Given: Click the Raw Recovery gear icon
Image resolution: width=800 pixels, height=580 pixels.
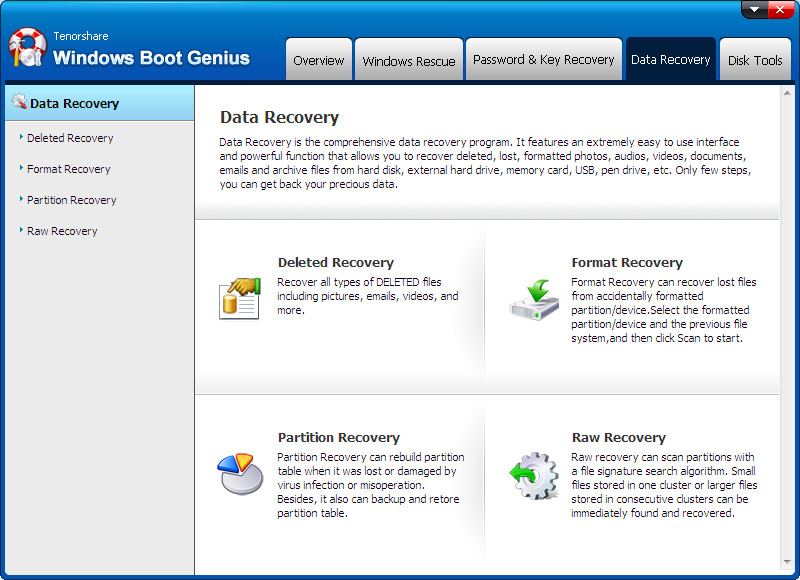Looking at the screenshot, I should (x=534, y=475).
